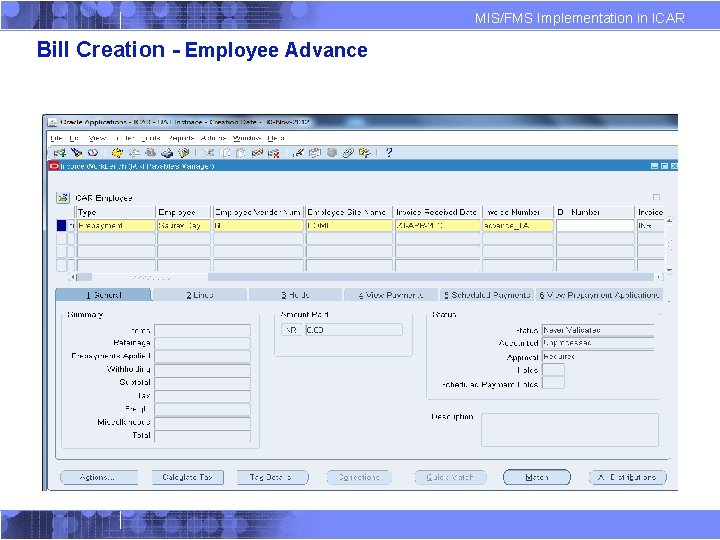The image size is (720, 540).
Task: Click right arrow of grid horizontal scrollbar
Action: click(659, 277)
